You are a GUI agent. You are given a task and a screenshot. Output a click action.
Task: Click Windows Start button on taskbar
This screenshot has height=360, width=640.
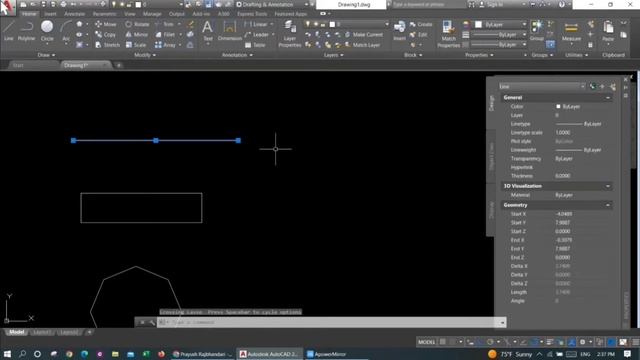(x=7, y=354)
